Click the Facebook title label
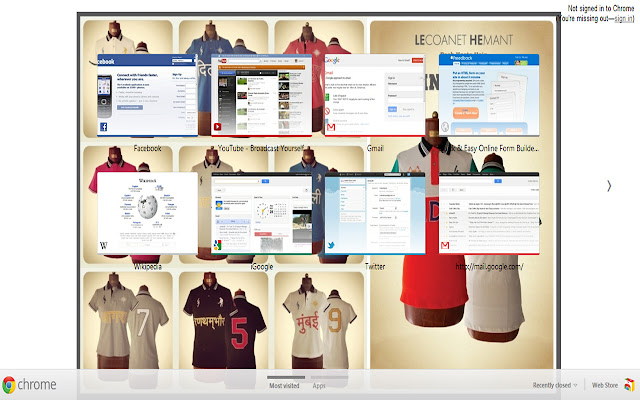640x400 pixels. click(147, 148)
